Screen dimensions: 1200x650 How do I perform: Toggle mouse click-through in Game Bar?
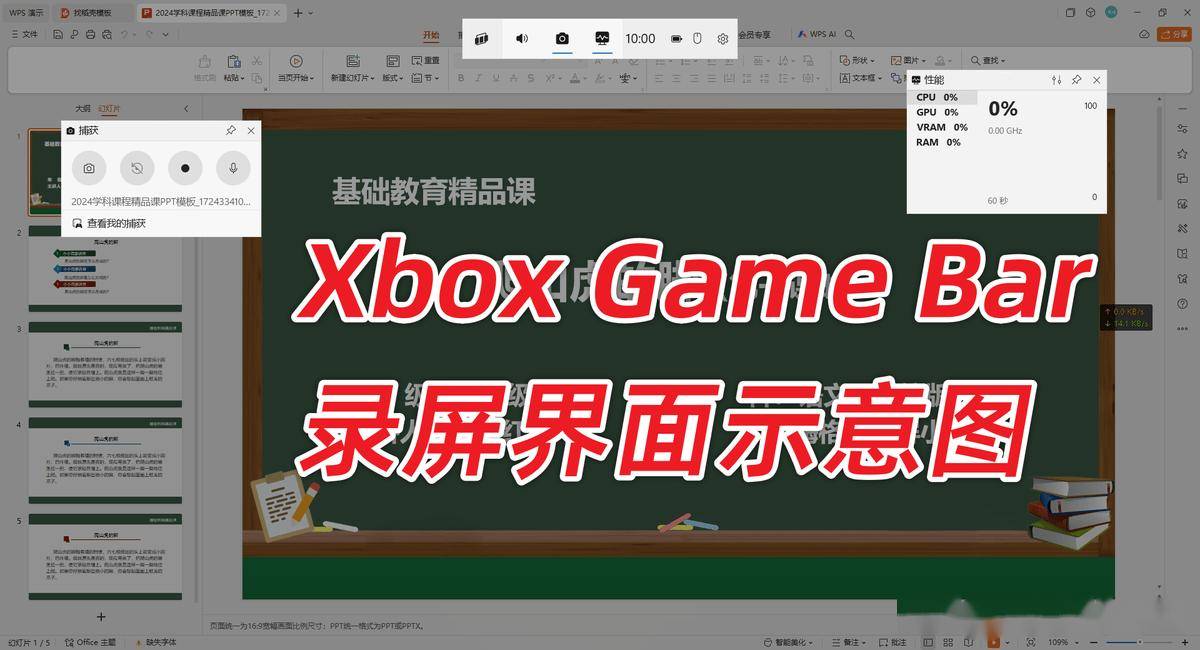coord(699,39)
